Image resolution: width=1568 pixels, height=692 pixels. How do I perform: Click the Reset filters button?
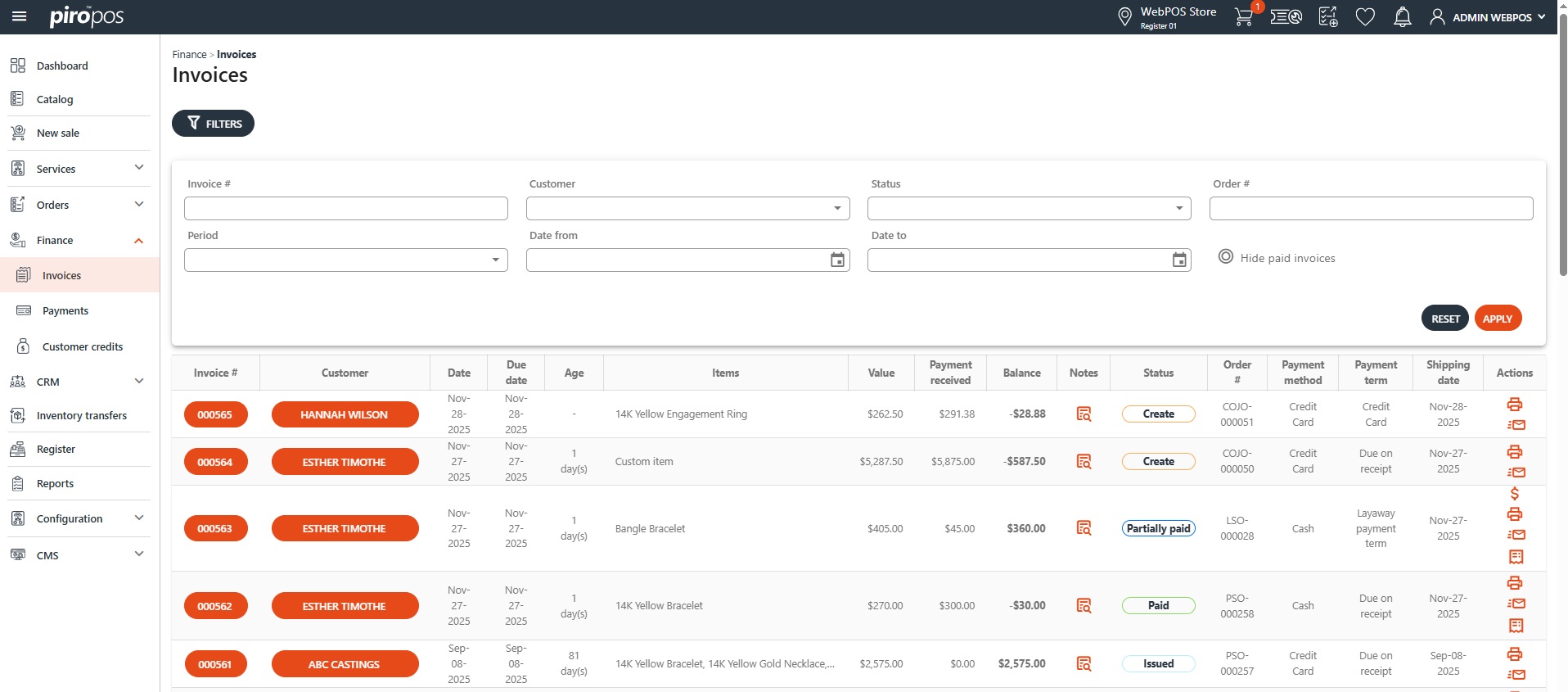[1444, 319]
